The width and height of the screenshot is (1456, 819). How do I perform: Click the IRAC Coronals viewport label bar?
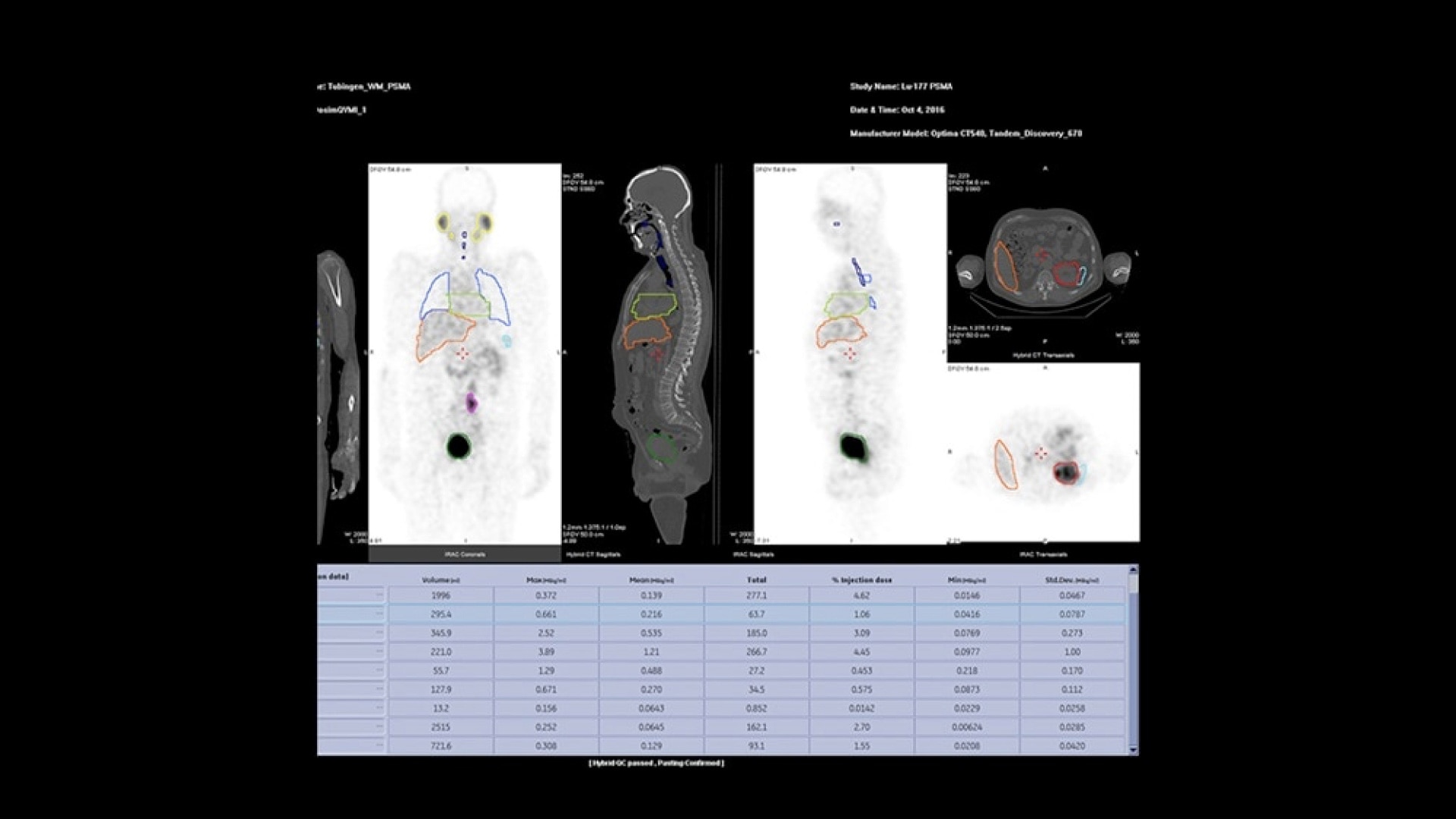tap(465, 554)
